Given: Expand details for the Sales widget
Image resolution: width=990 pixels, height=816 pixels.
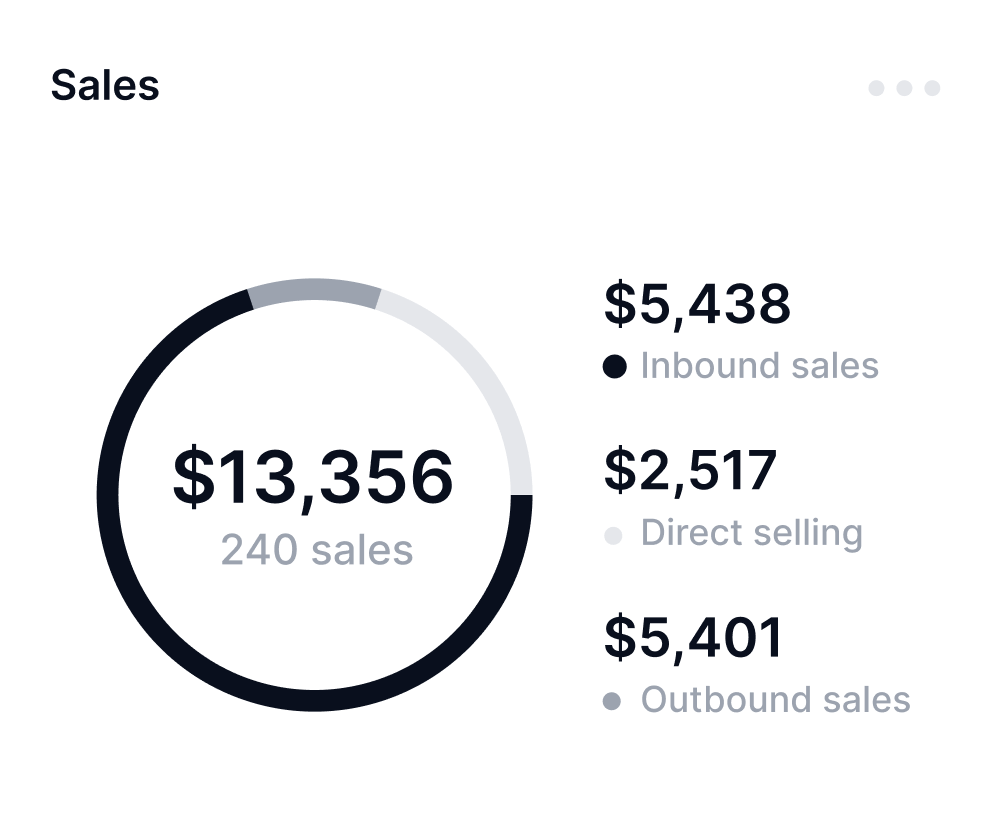Looking at the screenshot, I should tap(904, 88).
